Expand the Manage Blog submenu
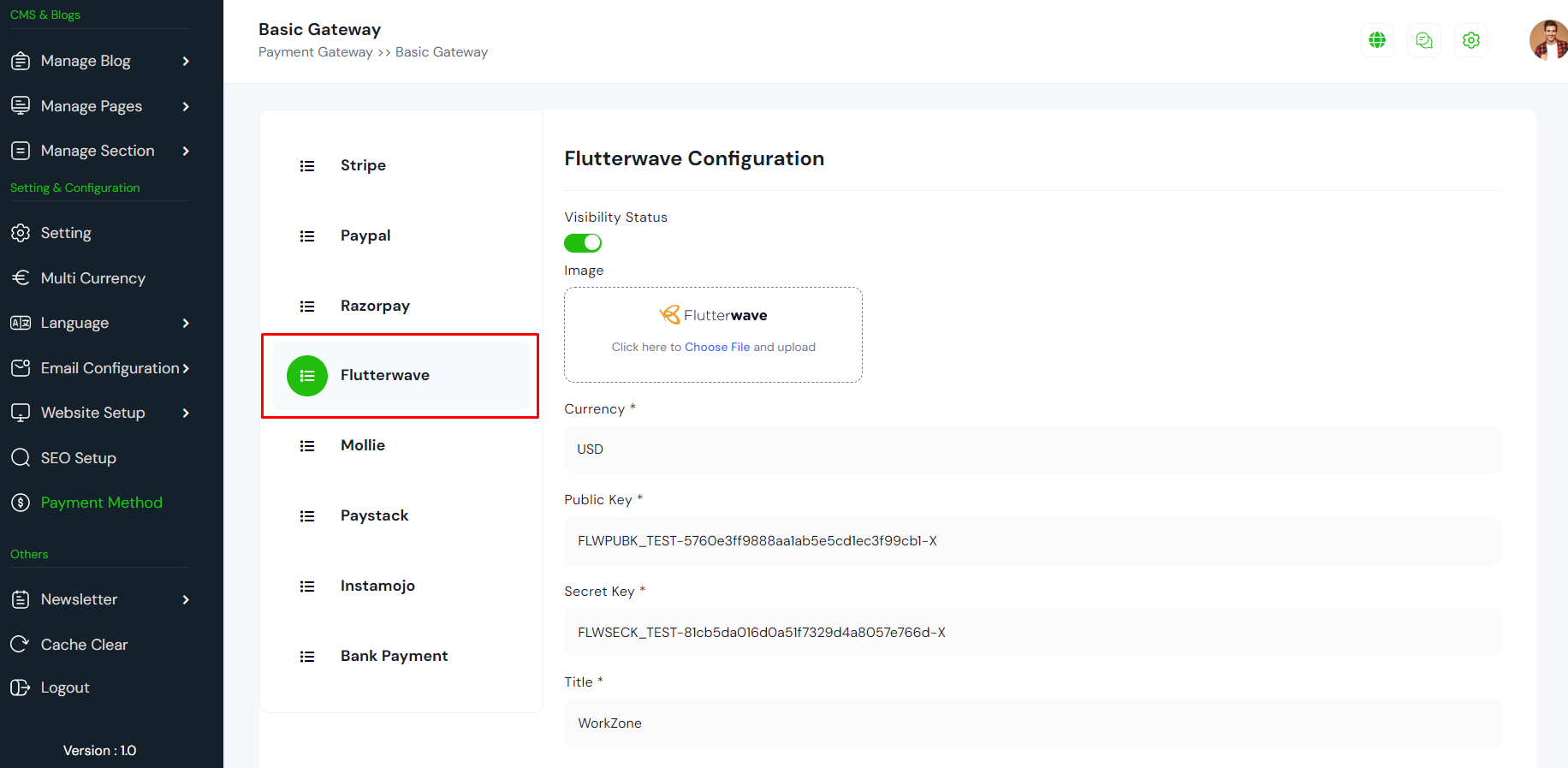This screenshot has width=1568, height=768. [186, 61]
